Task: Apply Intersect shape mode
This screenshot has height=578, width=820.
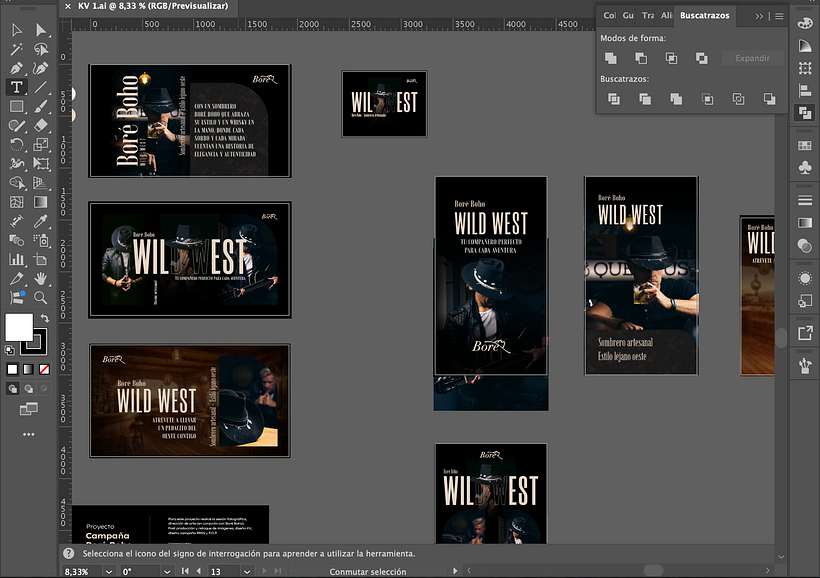Action: [671, 58]
